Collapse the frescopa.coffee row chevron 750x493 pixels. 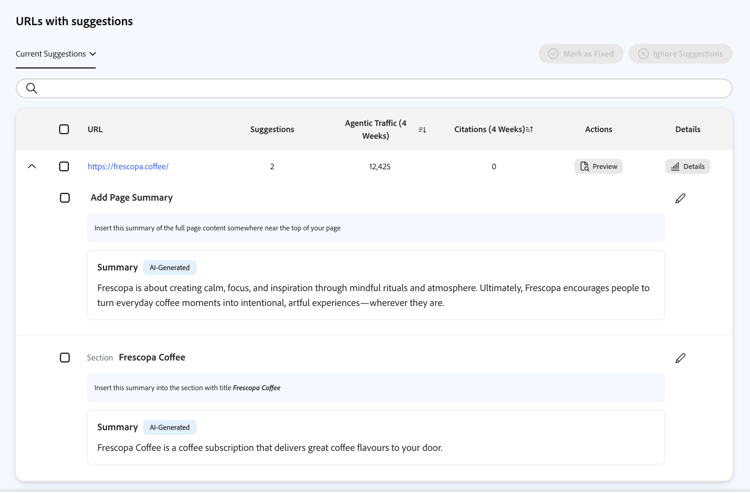32,166
